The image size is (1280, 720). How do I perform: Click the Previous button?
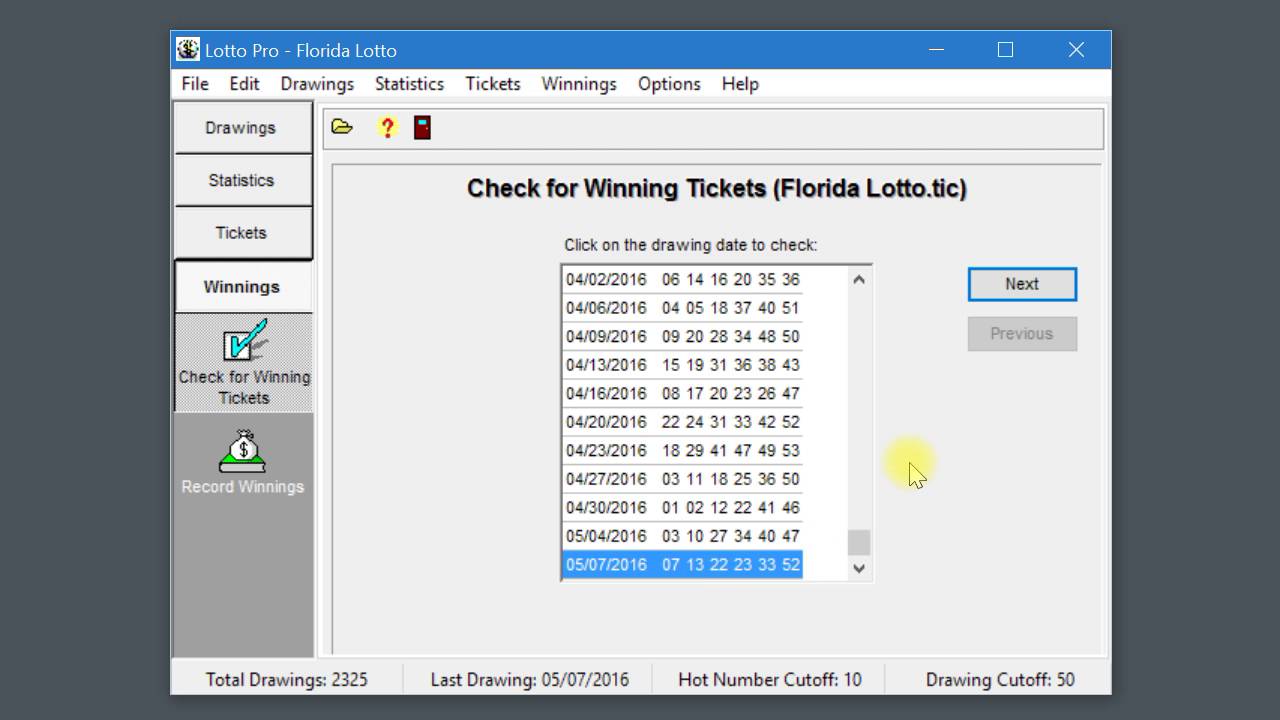point(1022,334)
